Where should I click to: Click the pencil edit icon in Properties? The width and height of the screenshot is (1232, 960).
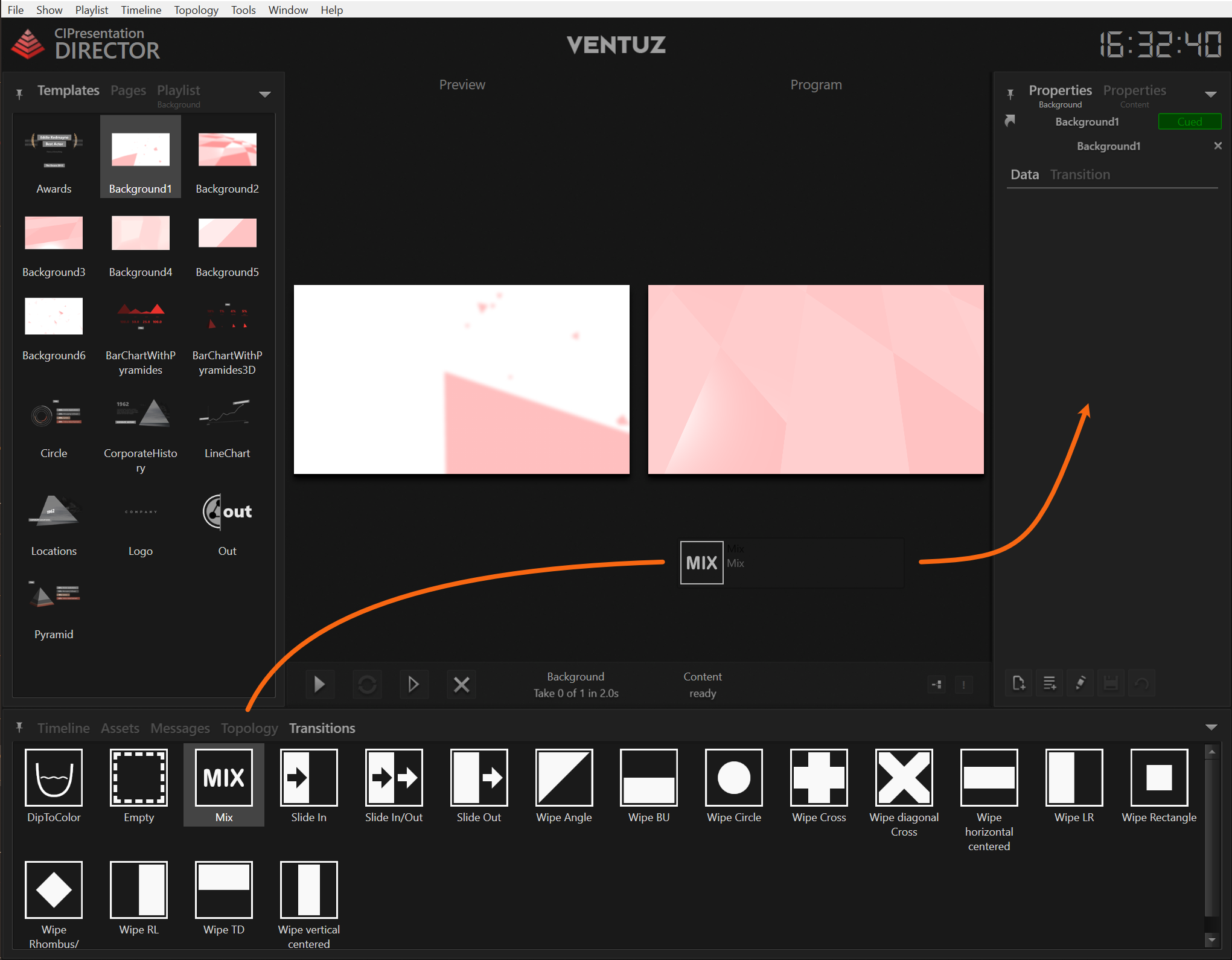1080,683
